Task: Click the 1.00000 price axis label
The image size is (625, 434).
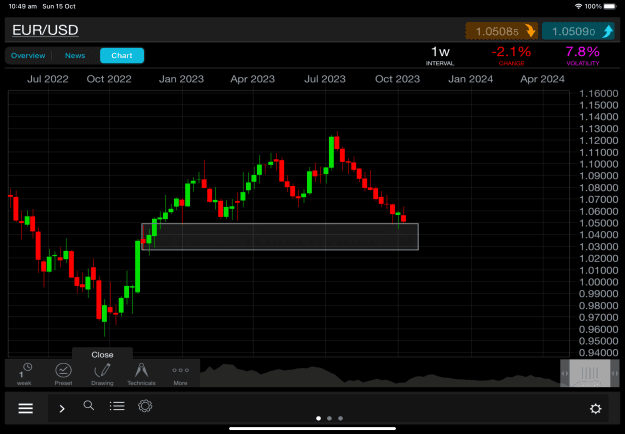Action: (598, 282)
